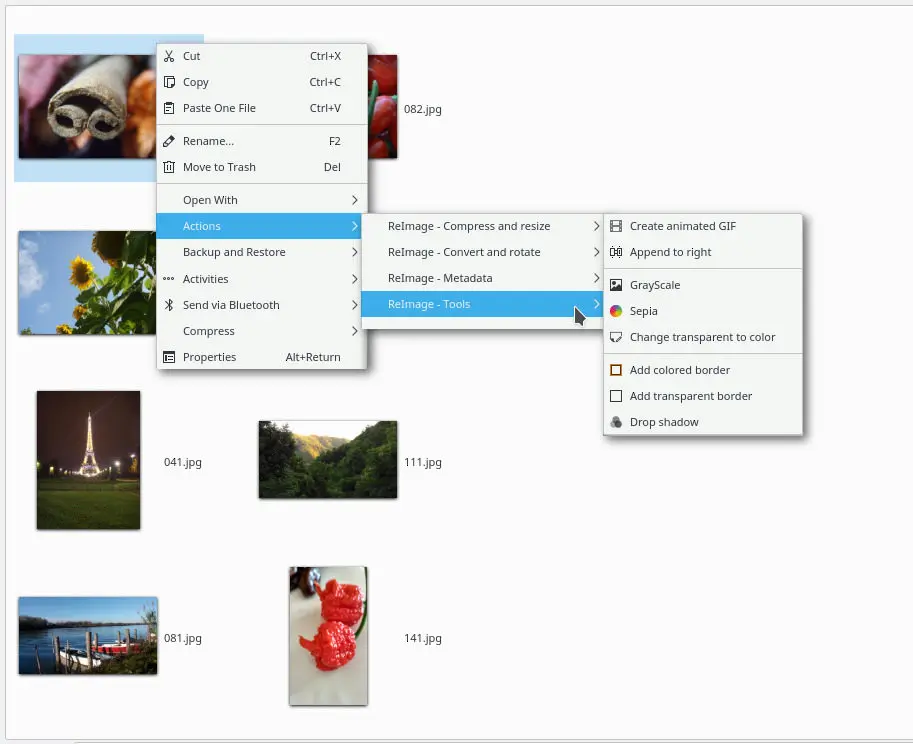Click the scissors Cut icon
The width and height of the screenshot is (913, 744).
click(169, 56)
